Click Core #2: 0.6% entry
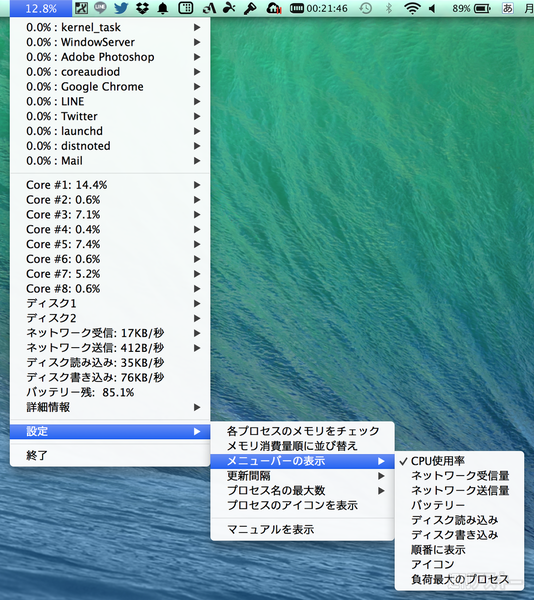 coord(110,200)
